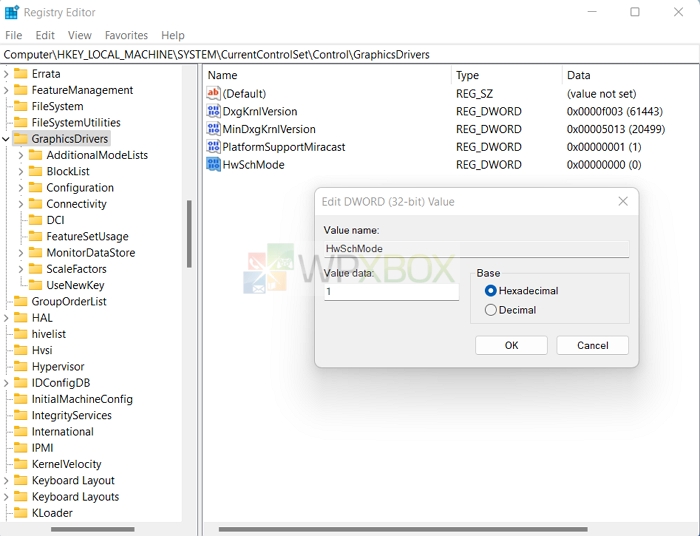Confirm the DWORD edit with OK
The image size is (700, 536).
tap(511, 345)
